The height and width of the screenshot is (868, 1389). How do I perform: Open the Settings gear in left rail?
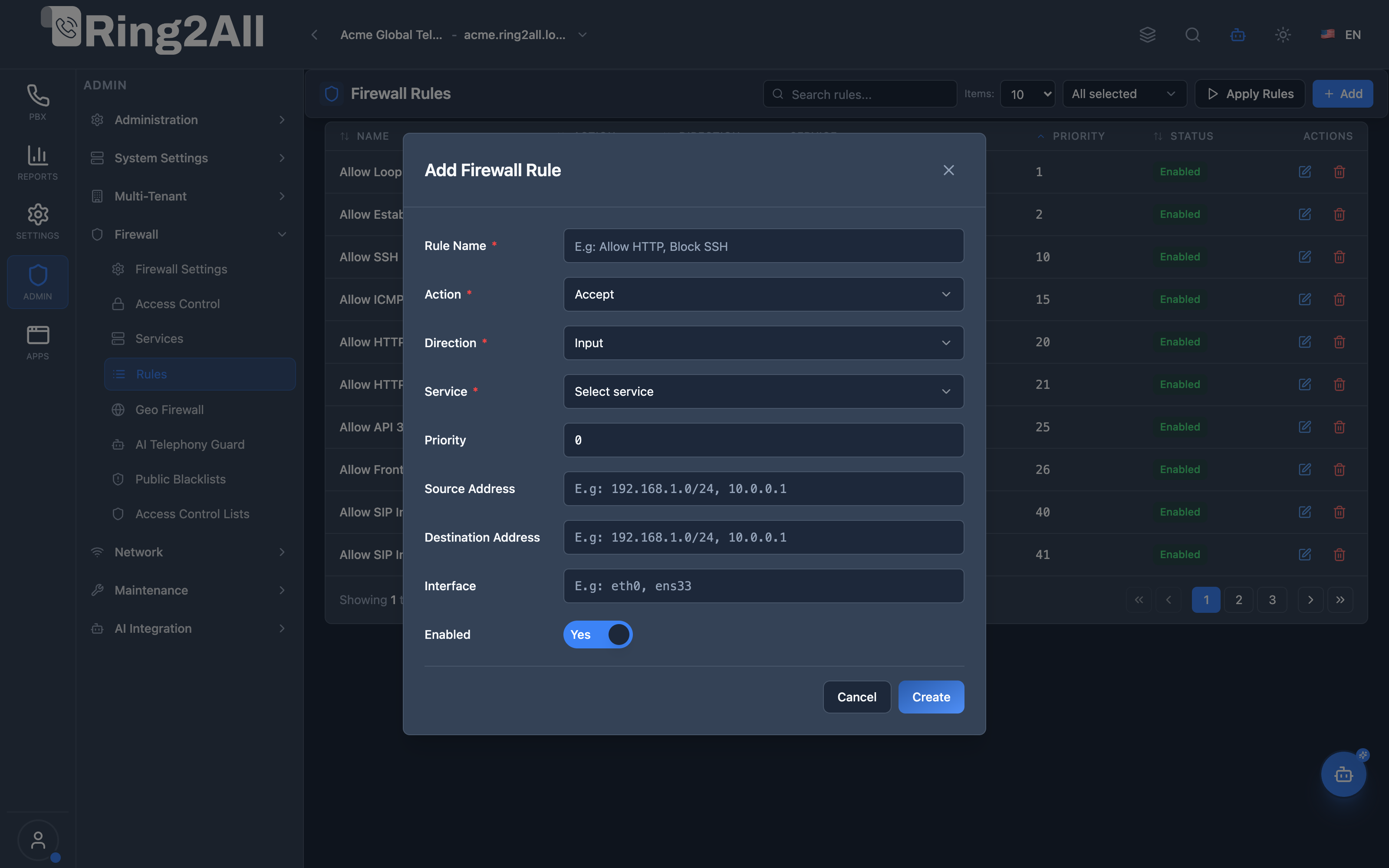point(37,222)
